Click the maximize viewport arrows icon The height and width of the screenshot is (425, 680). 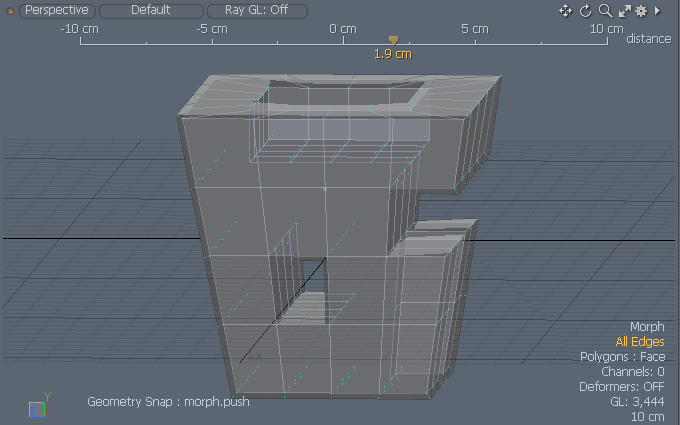click(x=624, y=11)
